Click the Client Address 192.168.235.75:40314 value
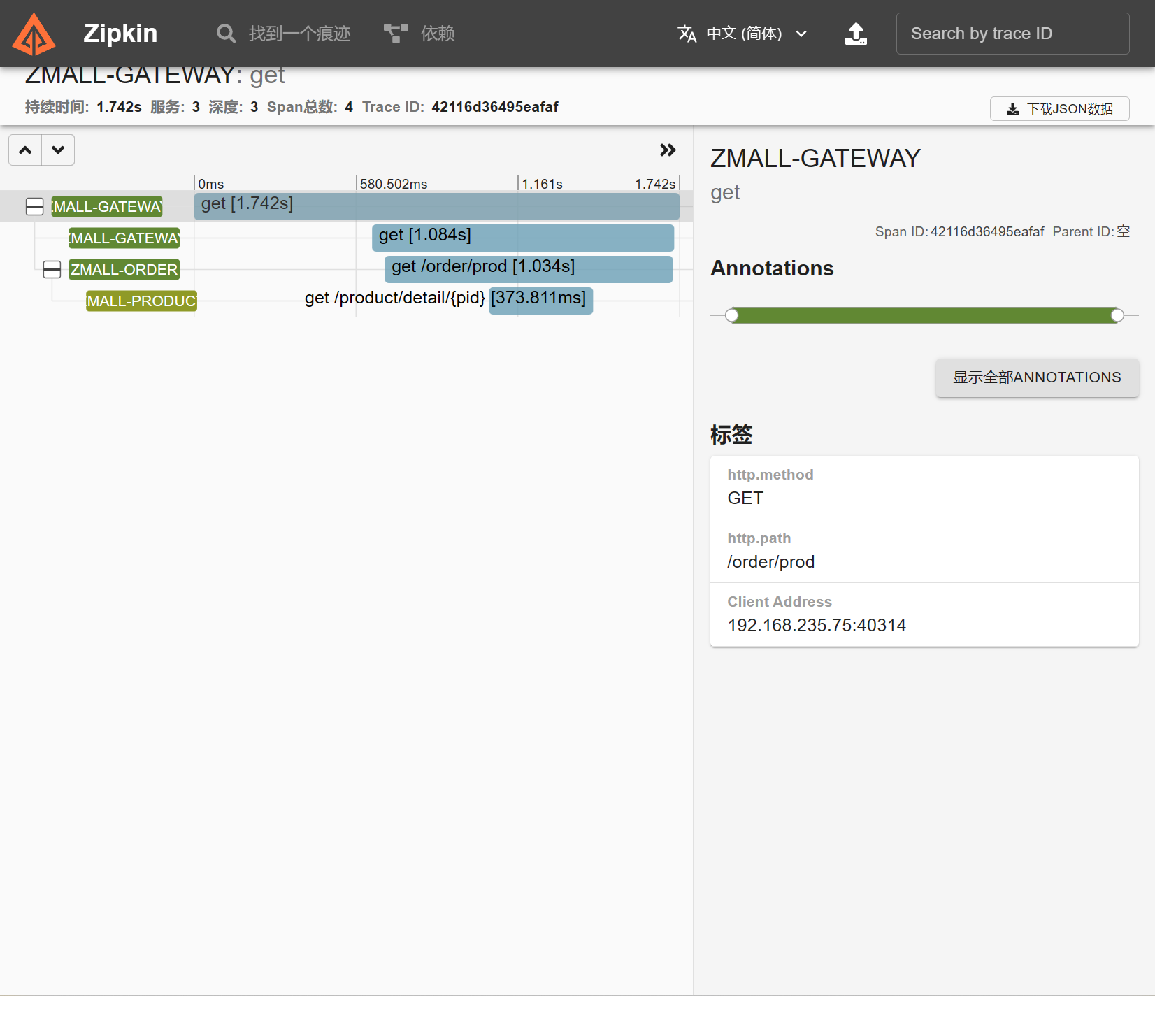Image resolution: width=1155 pixels, height=1036 pixels. pyautogui.click(x=817, y=626)
